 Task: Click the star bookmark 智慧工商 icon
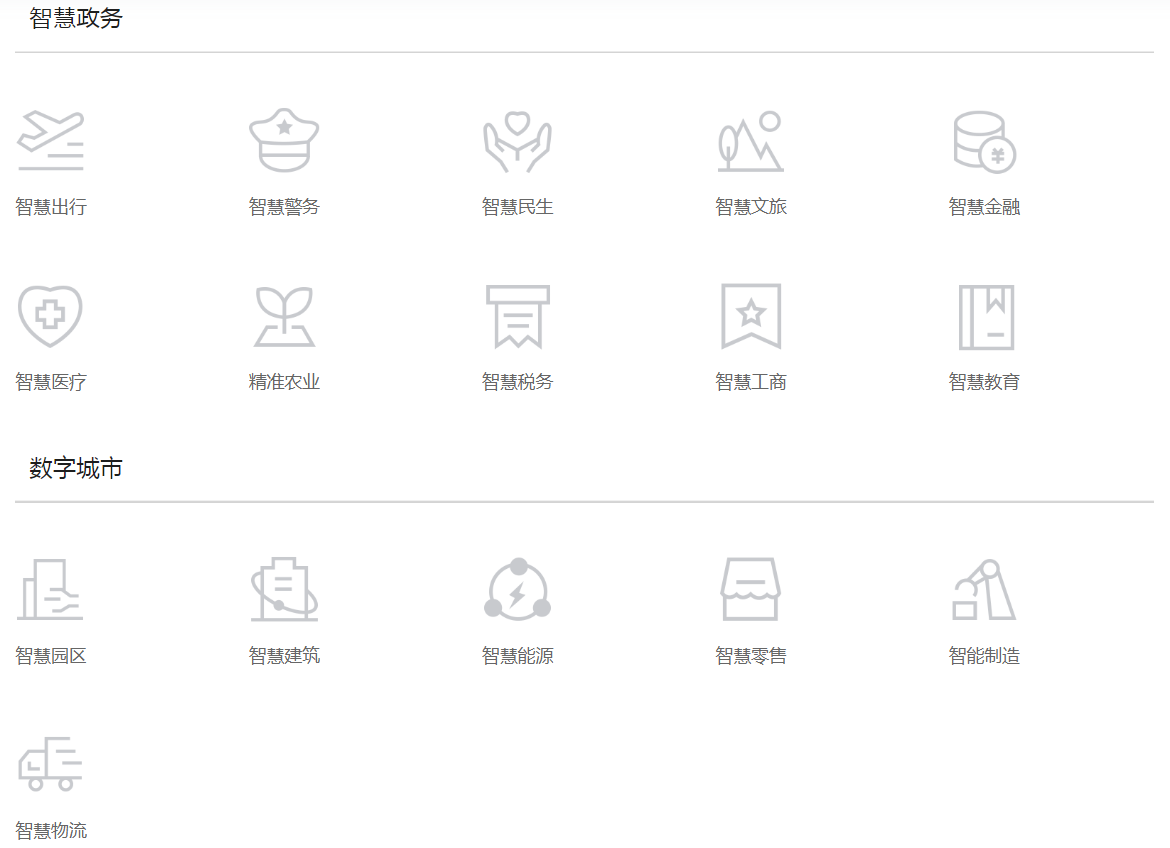tap(750, 316)
